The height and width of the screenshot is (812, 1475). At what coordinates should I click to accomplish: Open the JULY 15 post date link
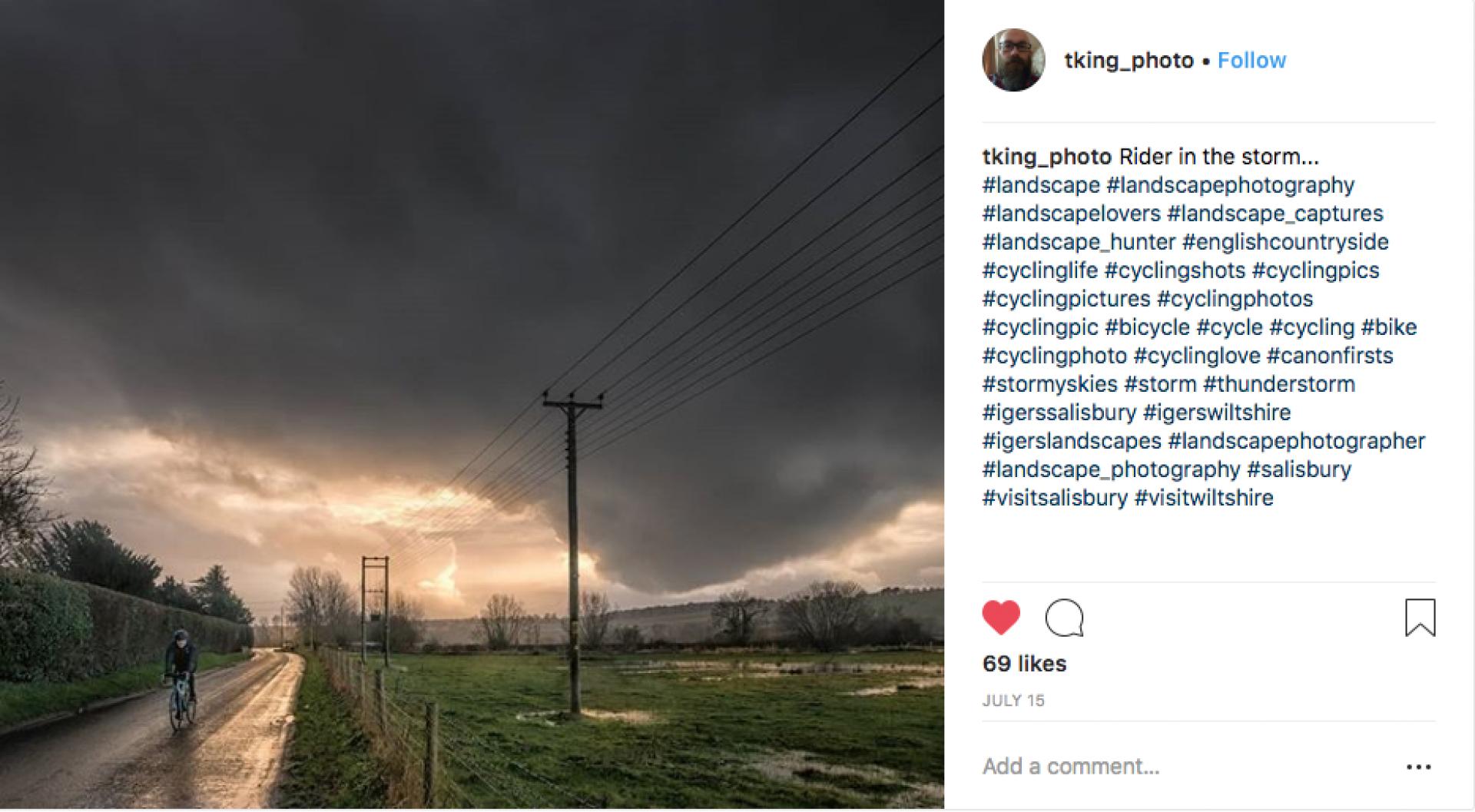(x=1013, y=701)
